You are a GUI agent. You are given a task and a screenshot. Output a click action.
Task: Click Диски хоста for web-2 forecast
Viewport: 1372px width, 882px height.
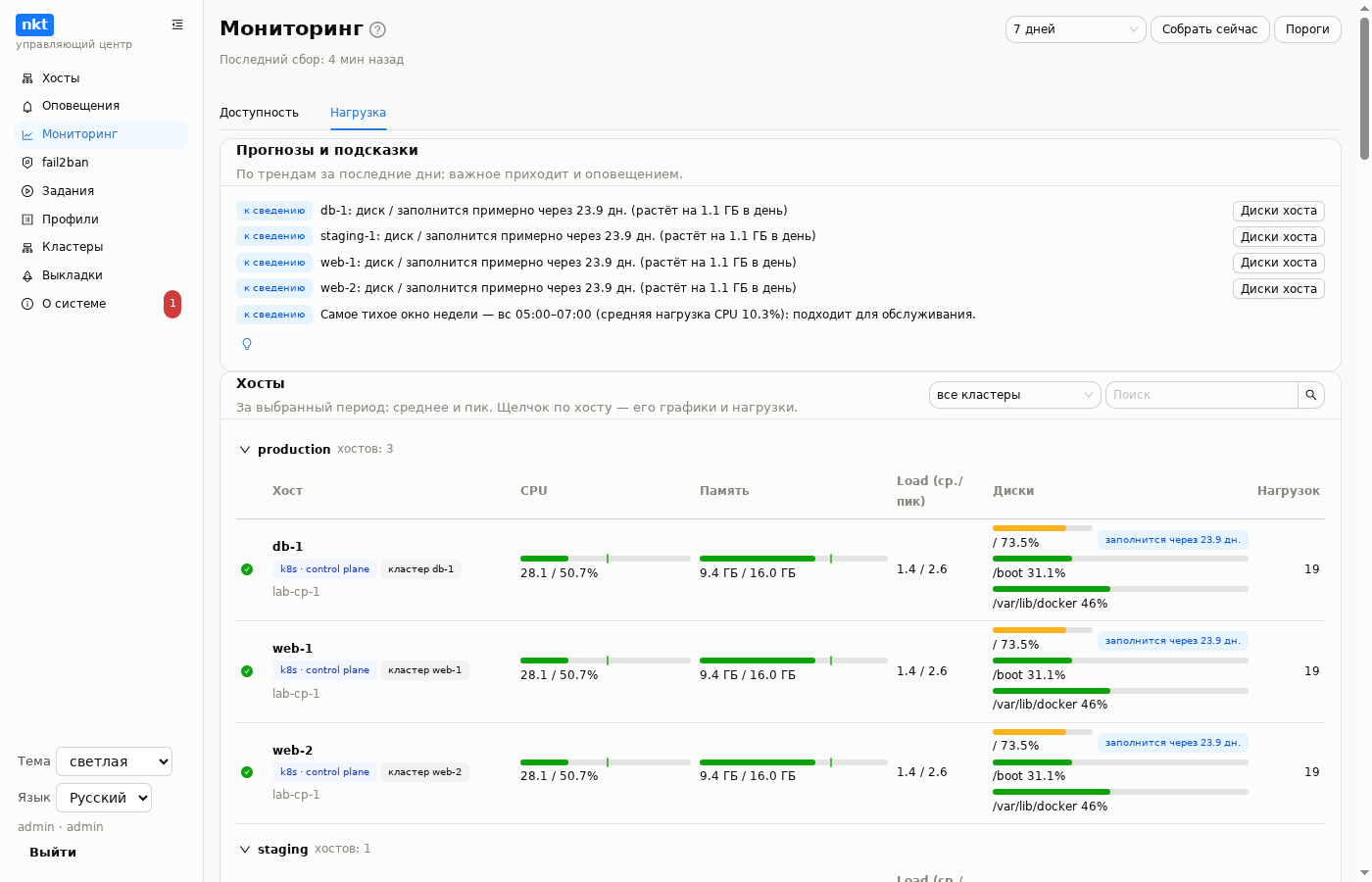click(x=1279, y=289)
